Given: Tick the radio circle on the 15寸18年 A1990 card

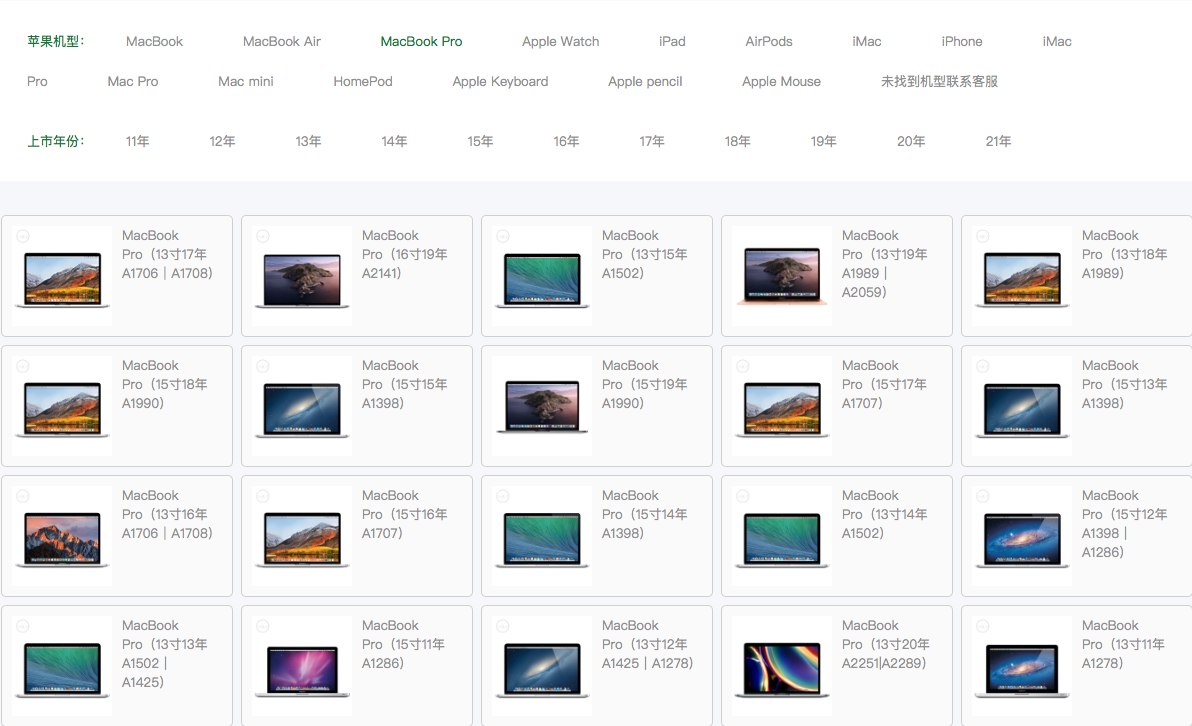Looking at the screenshot, I should 23,366.
